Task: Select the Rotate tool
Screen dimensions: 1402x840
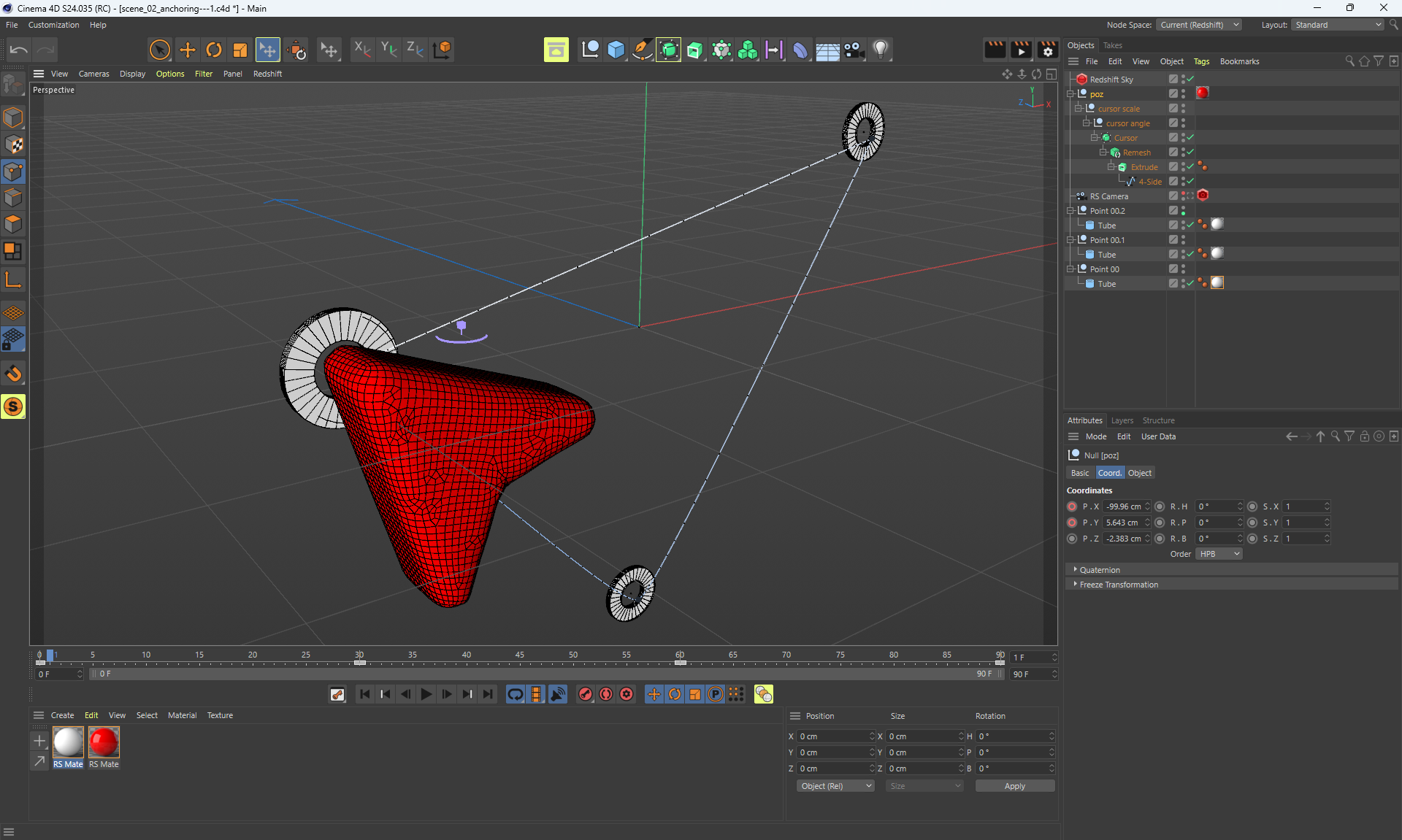Action: click(214, 50)
